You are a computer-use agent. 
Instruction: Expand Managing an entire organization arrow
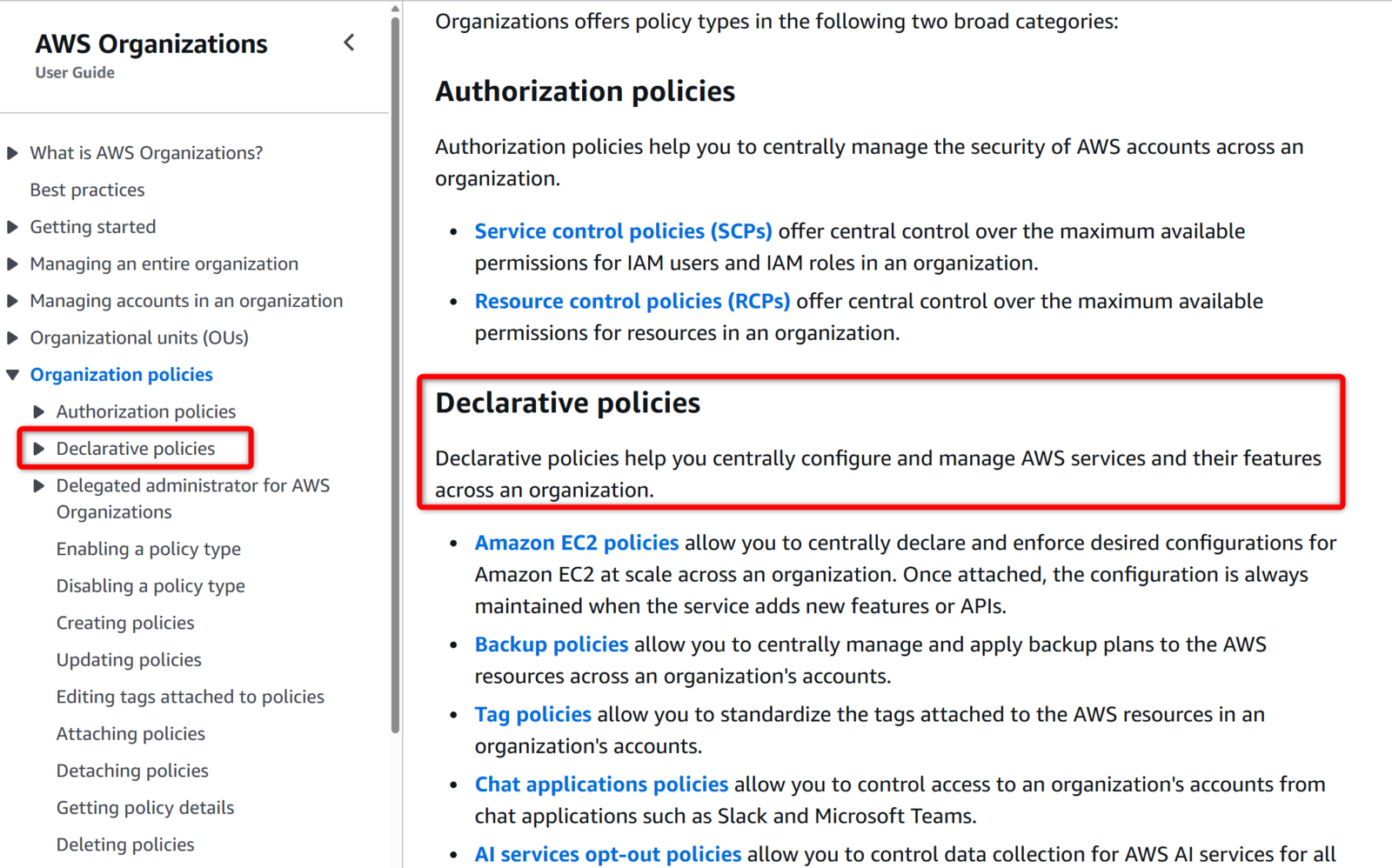coord(12,264)
